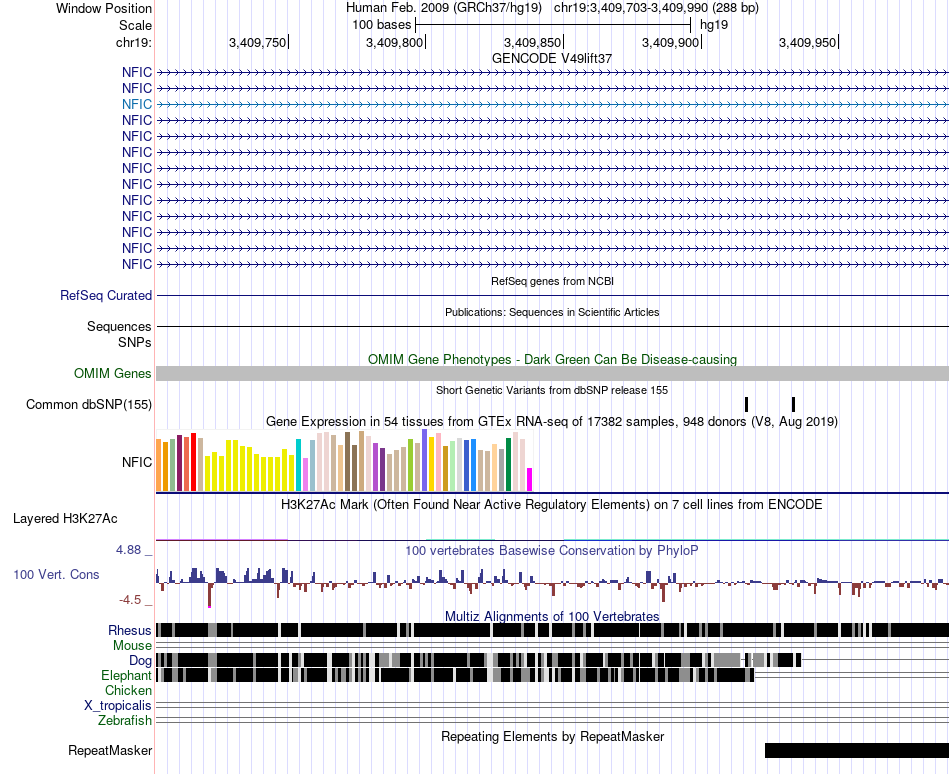Open the RefSeq Curated track label

pyautogui.click(x=105, y=296)
